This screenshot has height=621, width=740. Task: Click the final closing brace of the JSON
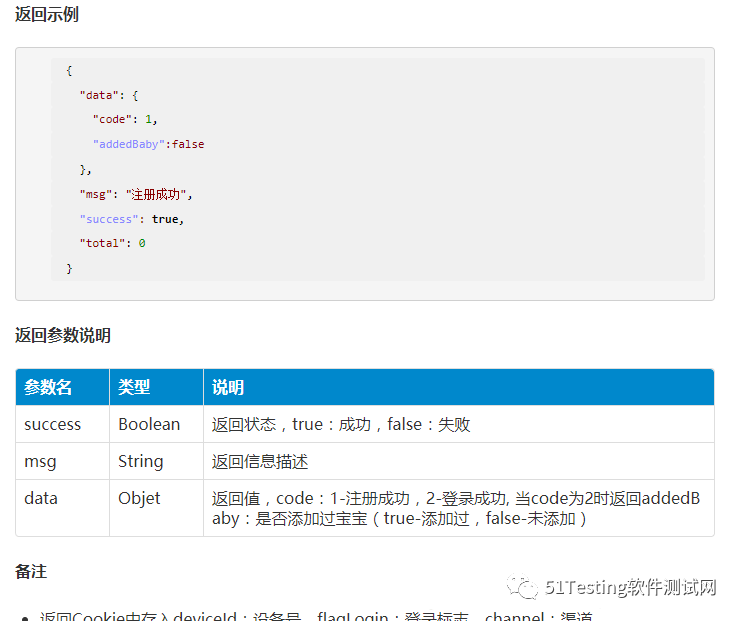pyautogui.click(x=69, y=269)
